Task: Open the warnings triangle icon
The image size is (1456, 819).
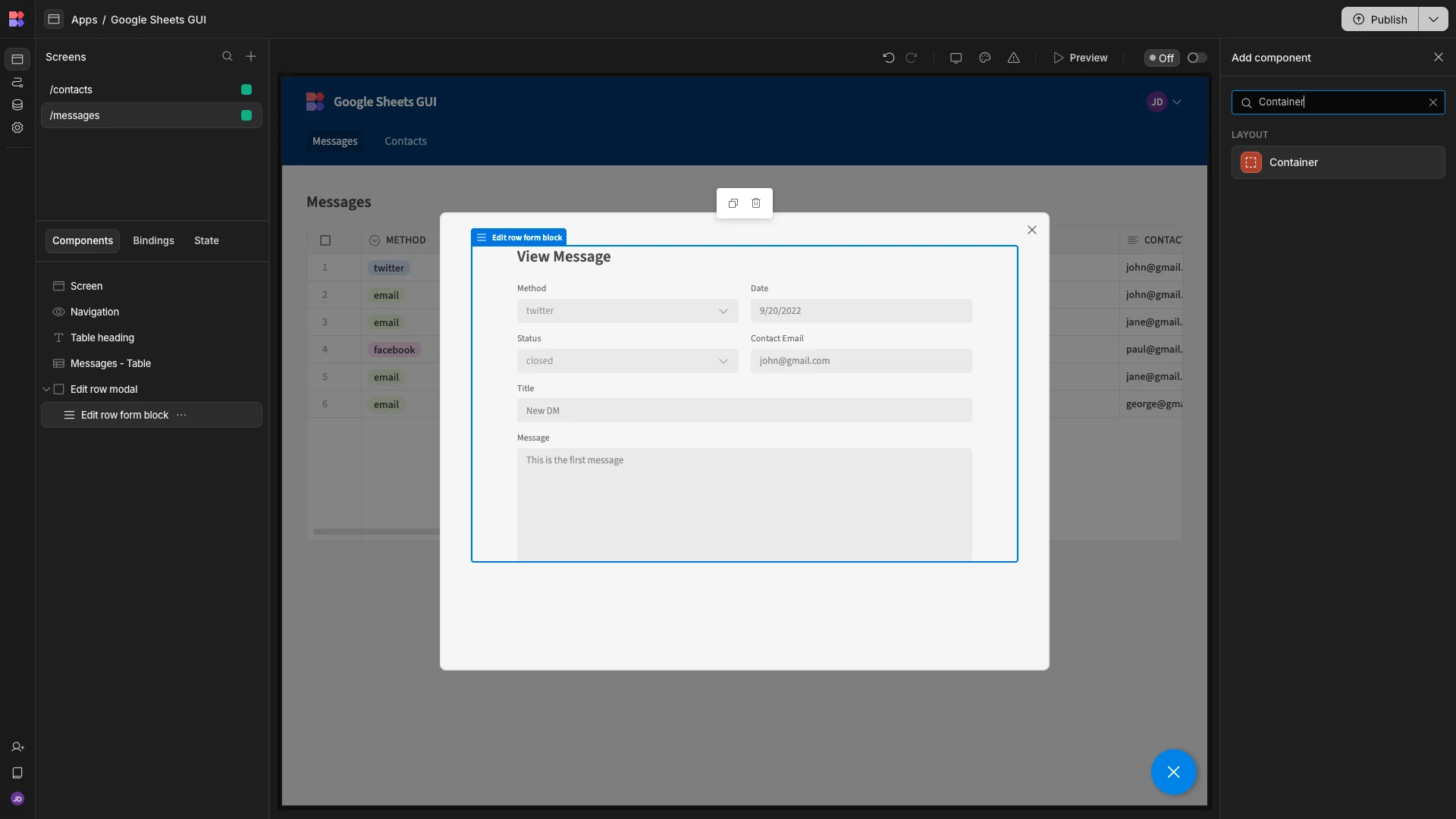Action: (x=1013, y=58)
